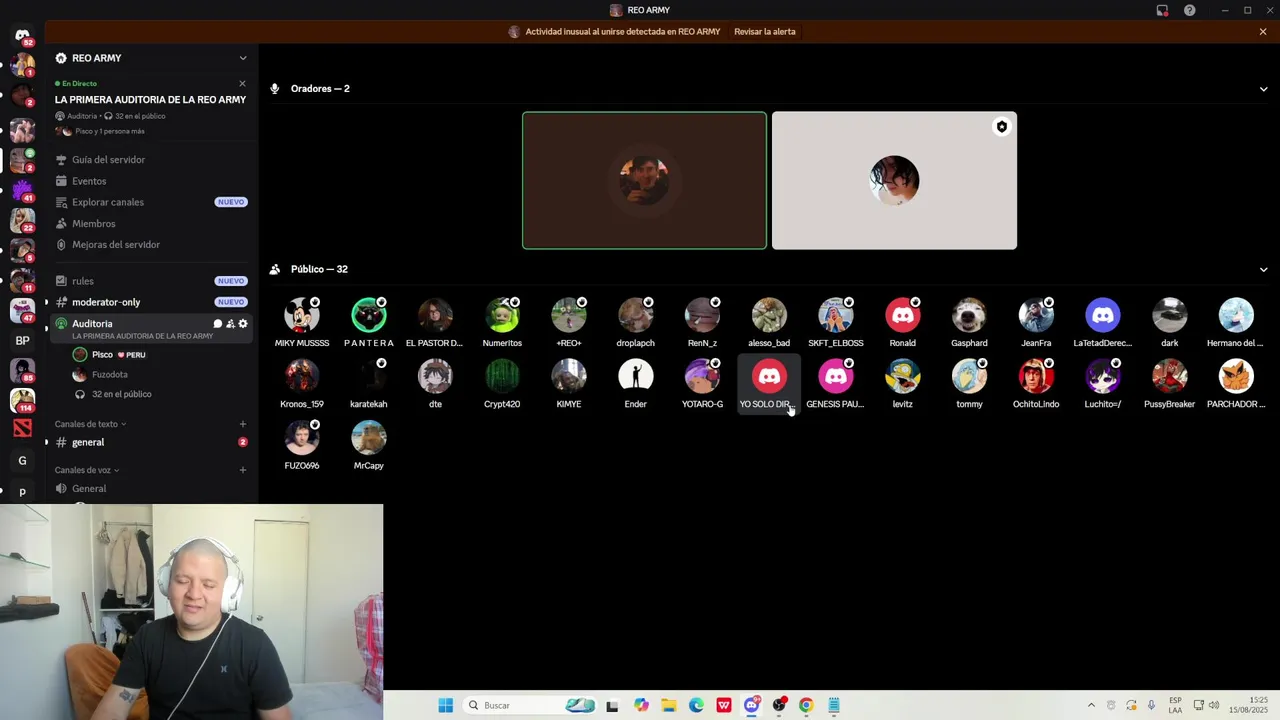This screenshot has height=720, width=1280.
Task: Click audience member Gasphard
Action: coord(969,323)
